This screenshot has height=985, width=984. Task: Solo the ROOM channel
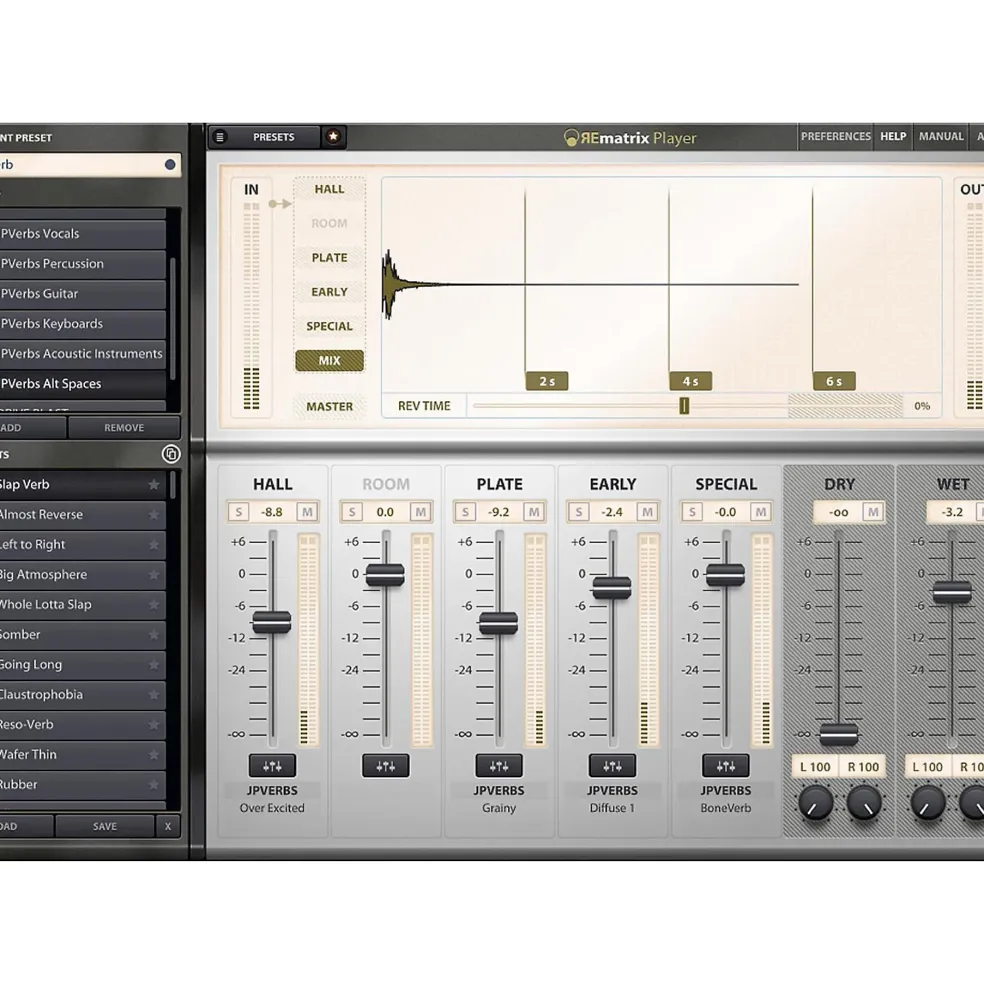pyautogui.click(x=352, y=512)
